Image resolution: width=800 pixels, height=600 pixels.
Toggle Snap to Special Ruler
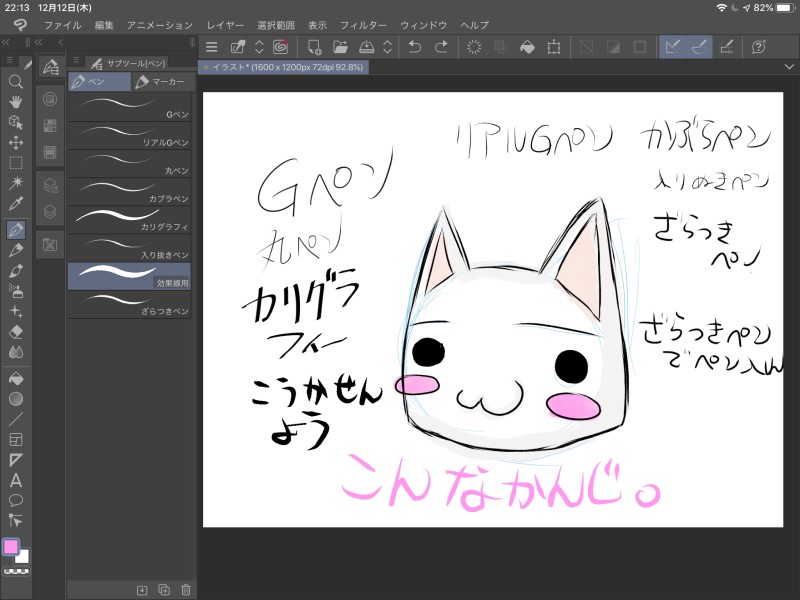point(699,47)
